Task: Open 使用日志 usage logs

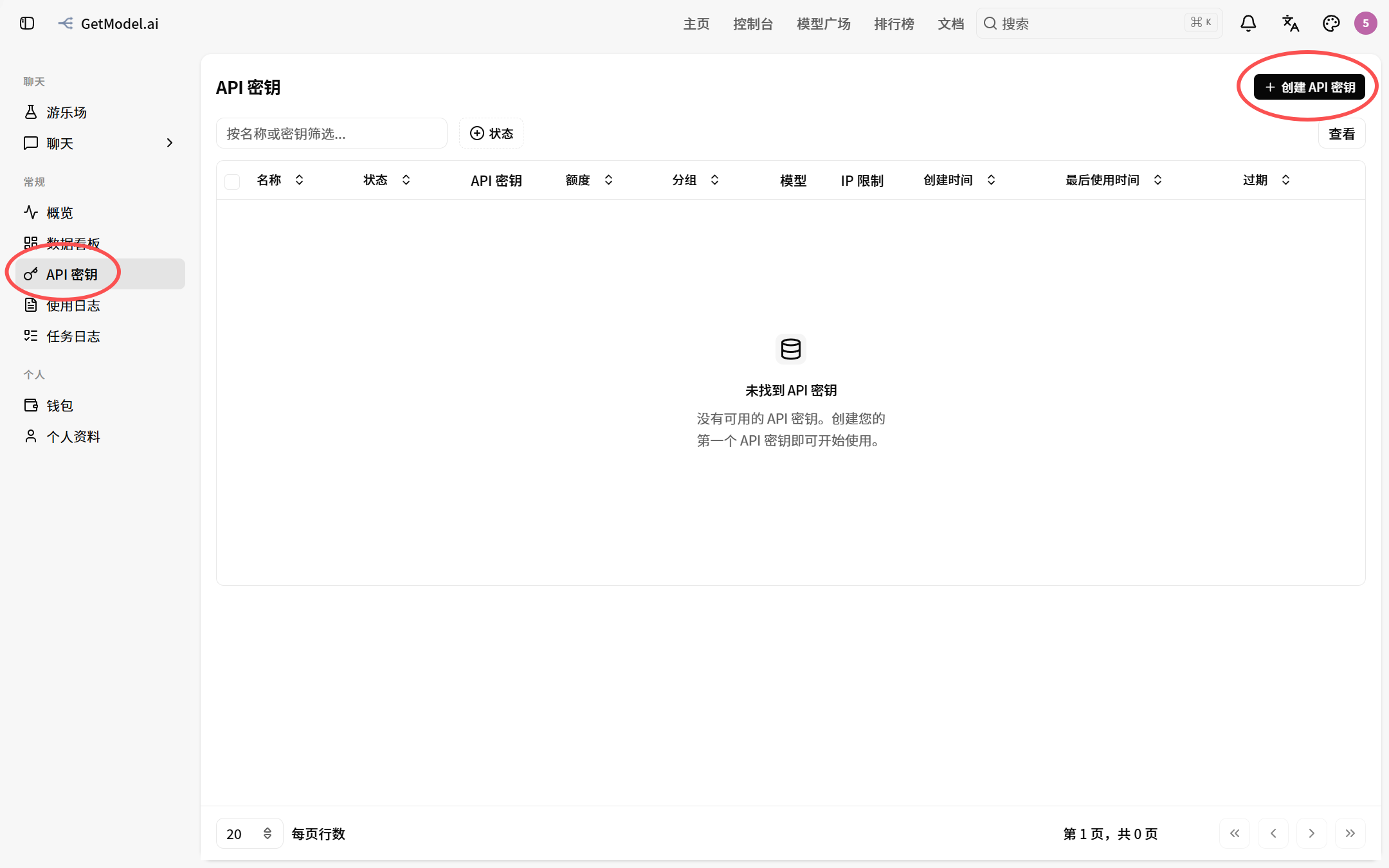Action: (100, 305)
